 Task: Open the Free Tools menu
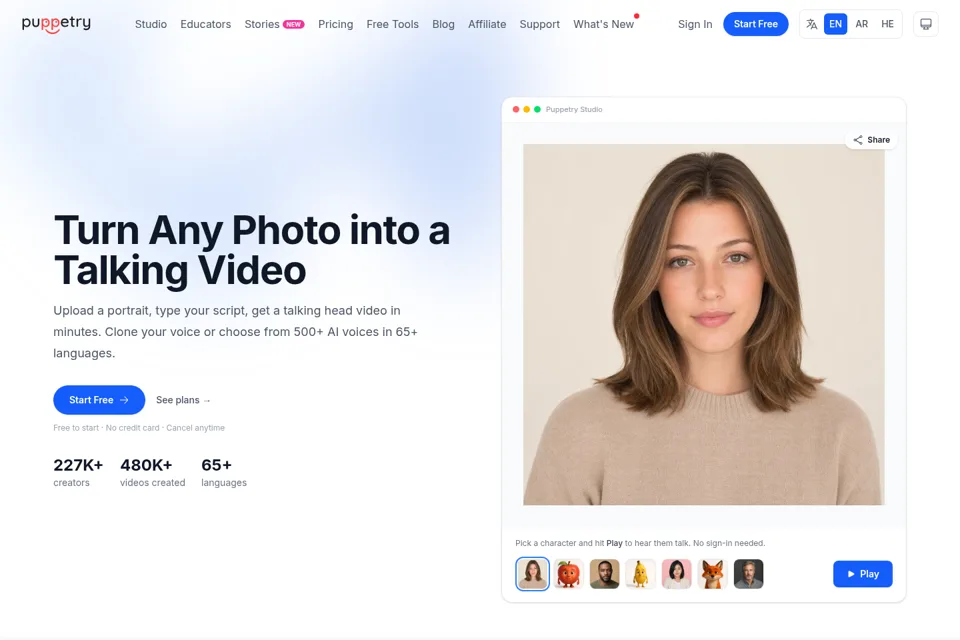(x=392, y=24)
